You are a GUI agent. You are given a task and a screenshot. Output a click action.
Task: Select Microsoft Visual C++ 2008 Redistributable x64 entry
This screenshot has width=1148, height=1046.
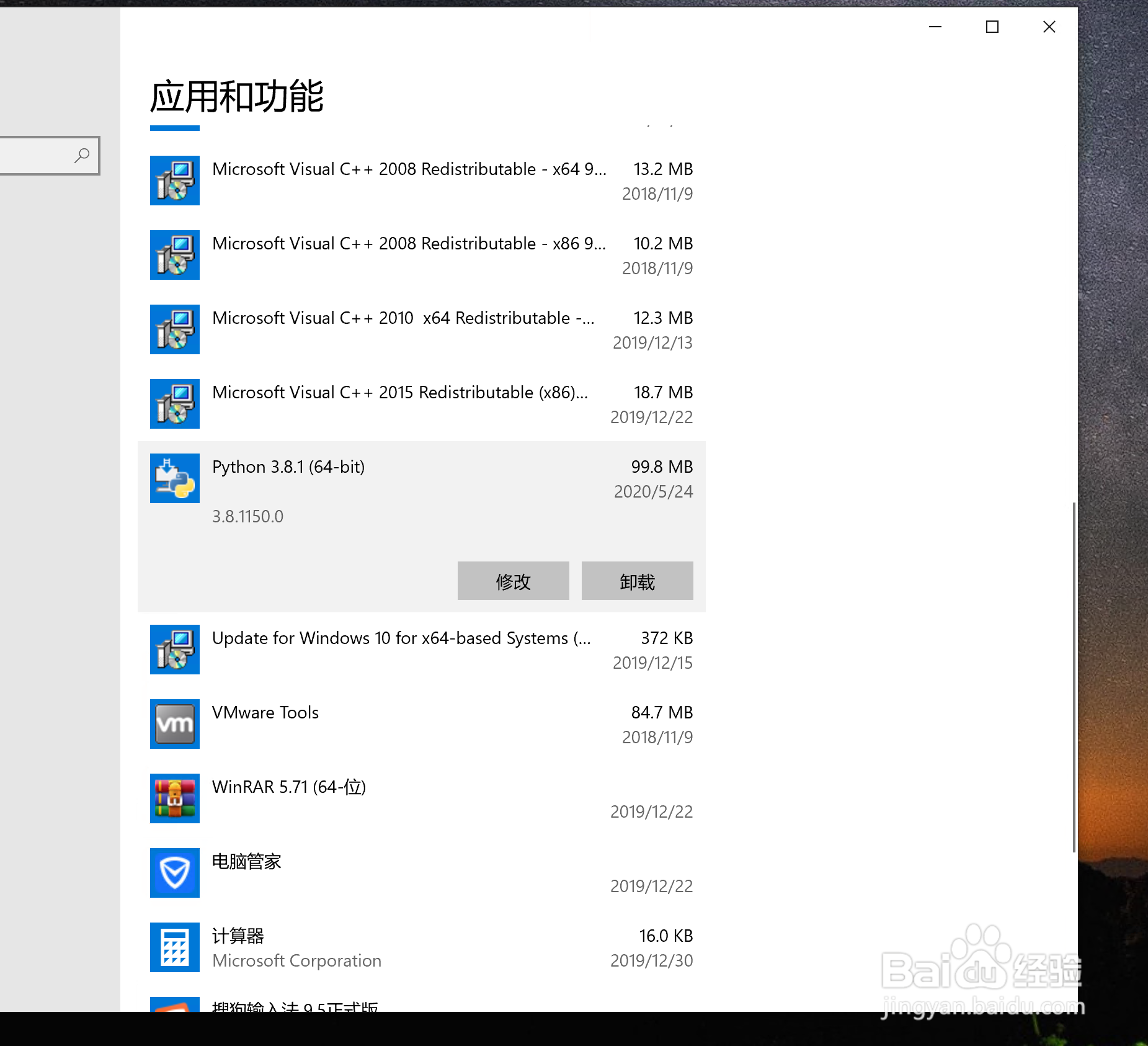click(422, 181)
